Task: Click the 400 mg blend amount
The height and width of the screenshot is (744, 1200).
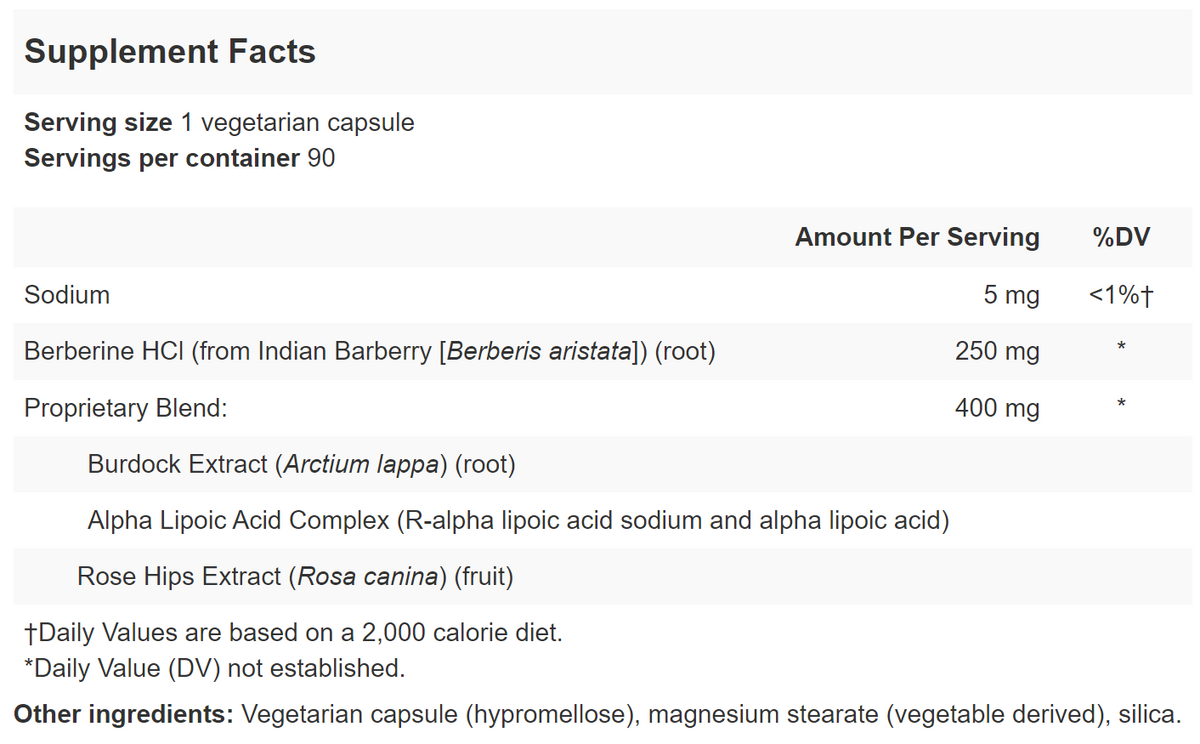Action: coord(996,408)
